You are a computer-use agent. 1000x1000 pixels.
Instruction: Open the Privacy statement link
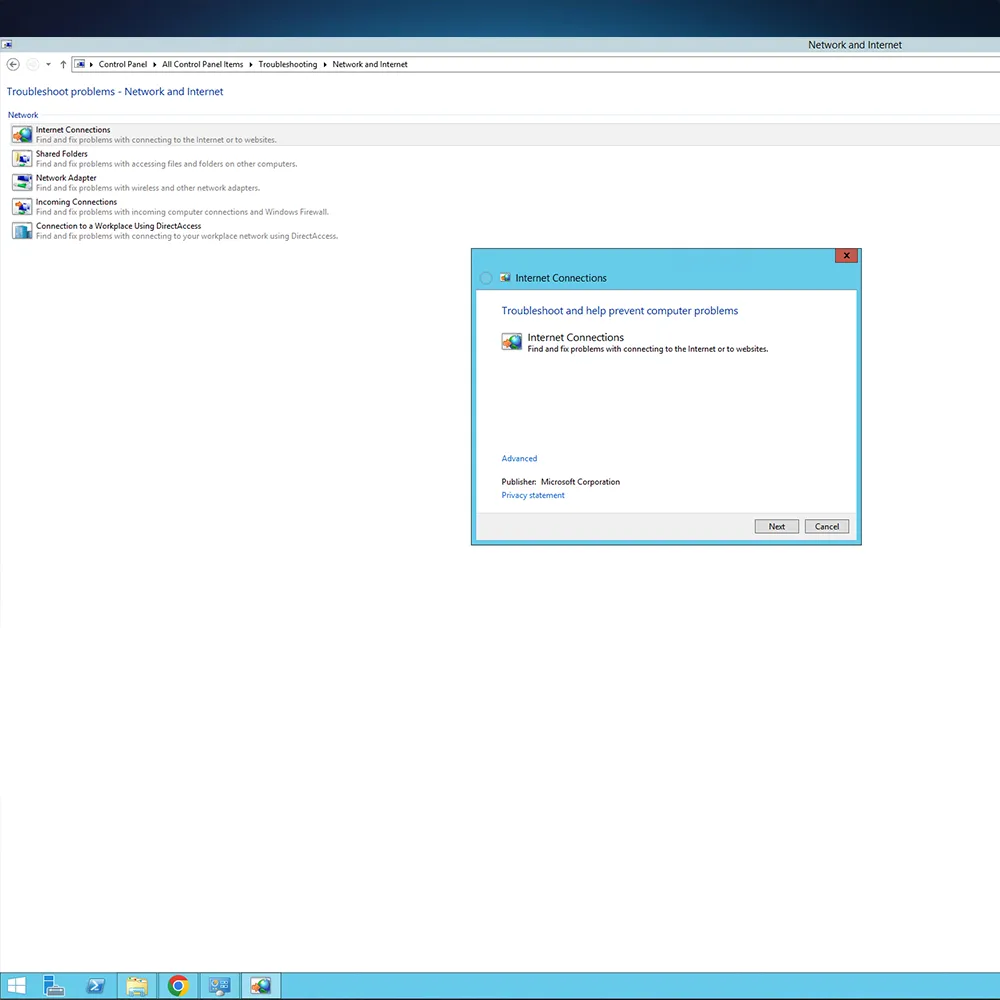pyautogui.click(x=533, y=495)
